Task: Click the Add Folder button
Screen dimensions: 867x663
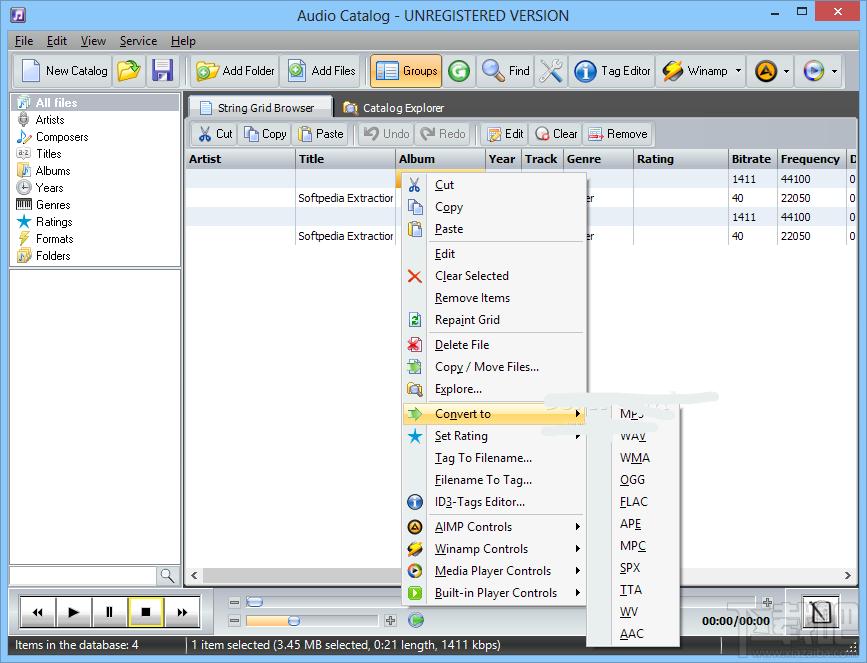Action: click(x=236, y=71)
